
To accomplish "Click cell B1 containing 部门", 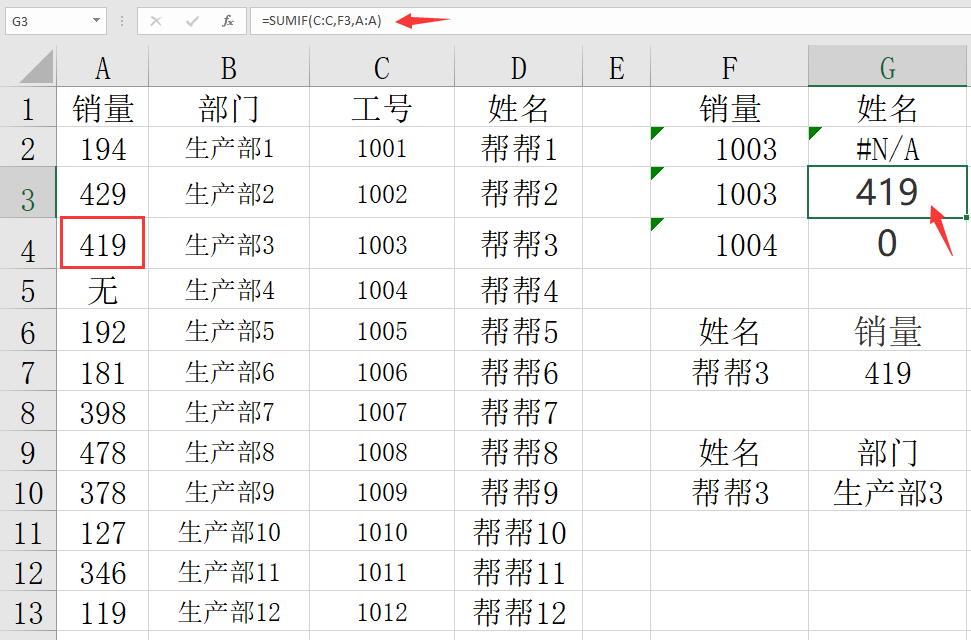I will pyautogui.click(x=229, y=107).
